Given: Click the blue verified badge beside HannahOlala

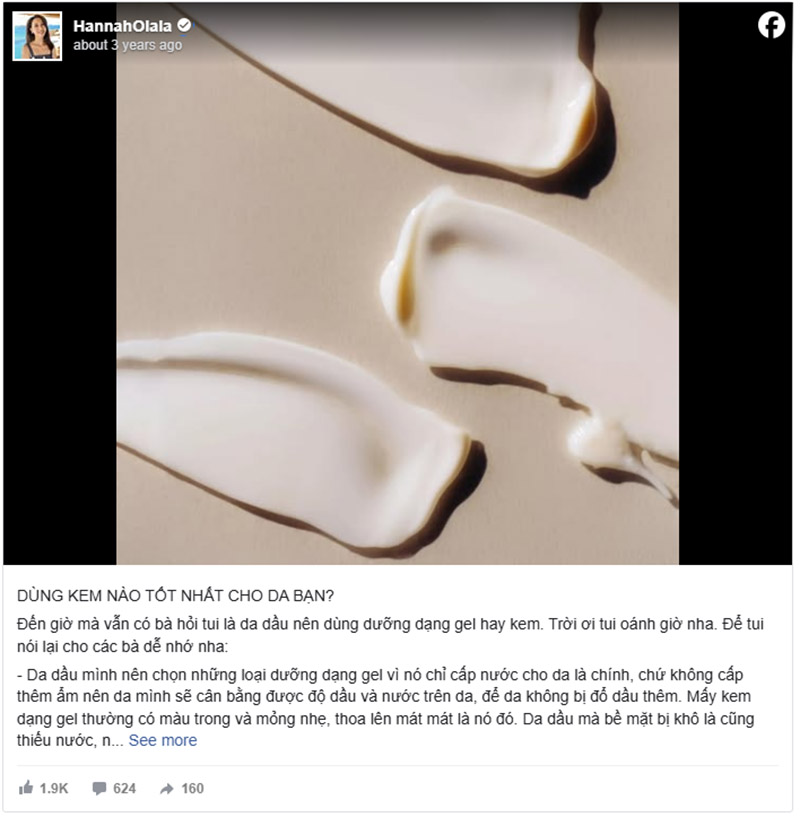Looking at the screenshot, I should click(185, 25).
